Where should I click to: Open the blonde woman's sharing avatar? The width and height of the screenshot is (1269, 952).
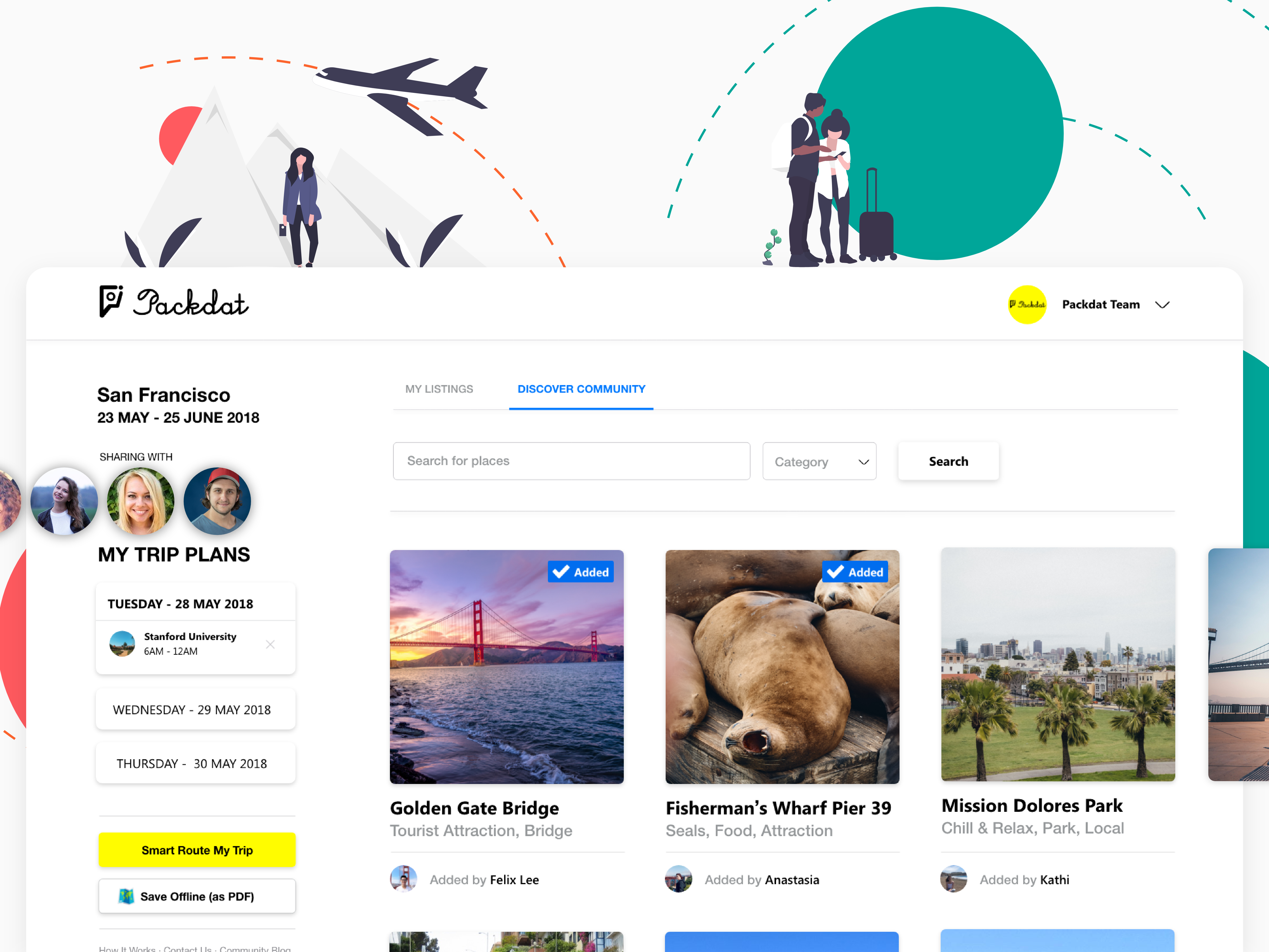tap(141, 501)
